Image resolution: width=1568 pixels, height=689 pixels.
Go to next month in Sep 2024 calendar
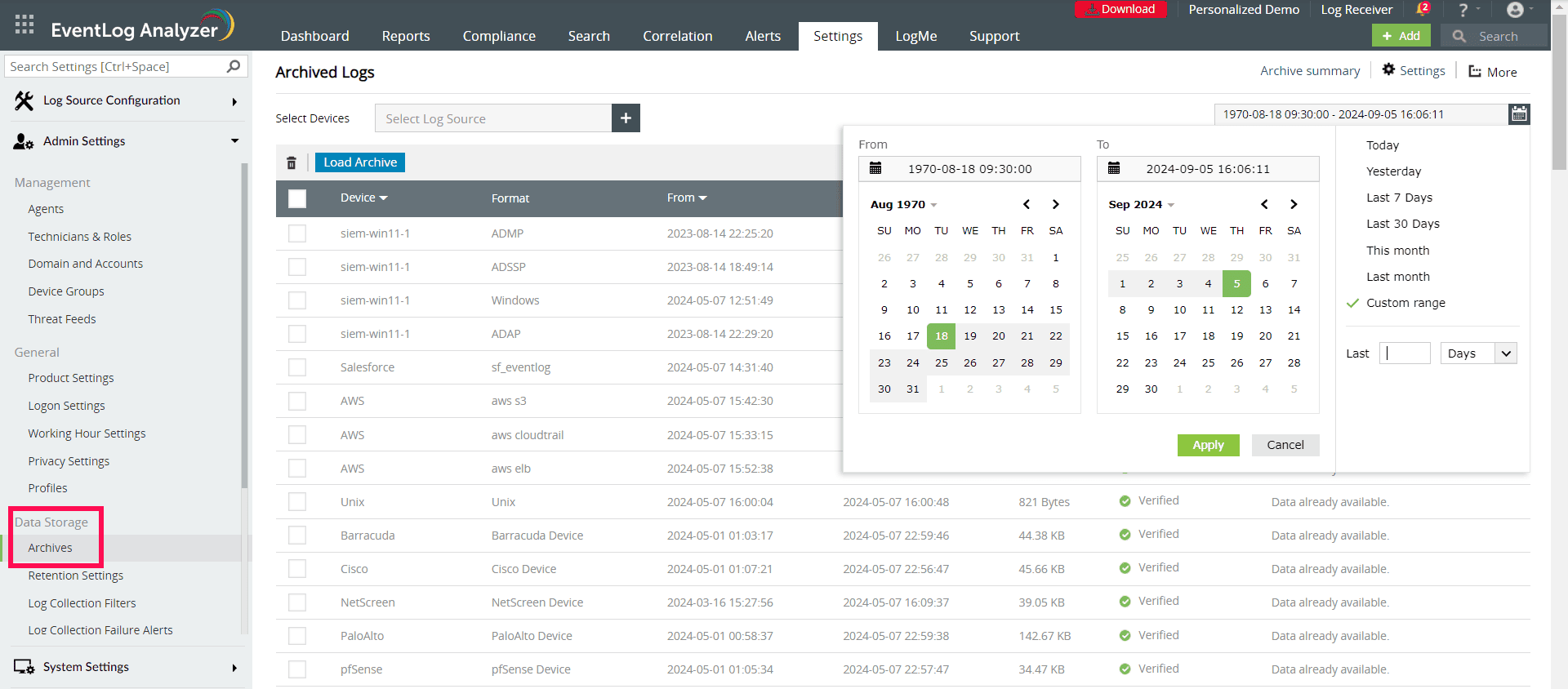point(1294,204)
